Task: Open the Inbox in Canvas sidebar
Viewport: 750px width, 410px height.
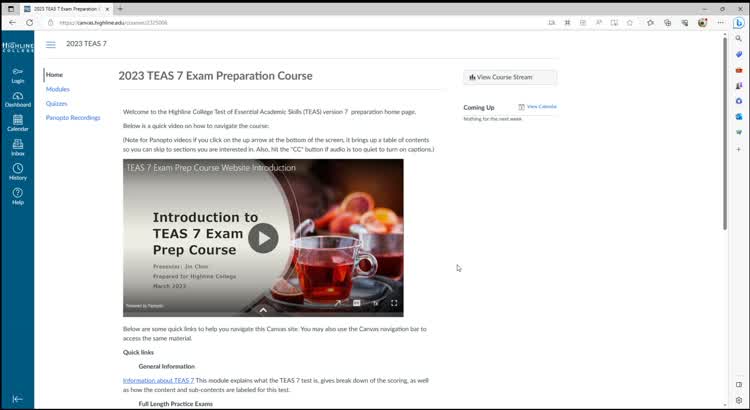Action: tap(18, 148)
